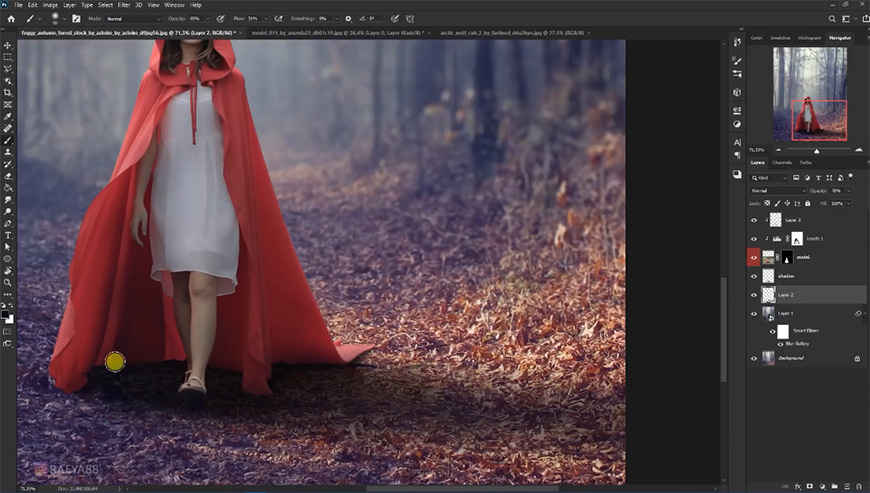The image size is (870, 493).
Task: Open the Flow value dropdown arrow
Action: (x=266, y=19)
